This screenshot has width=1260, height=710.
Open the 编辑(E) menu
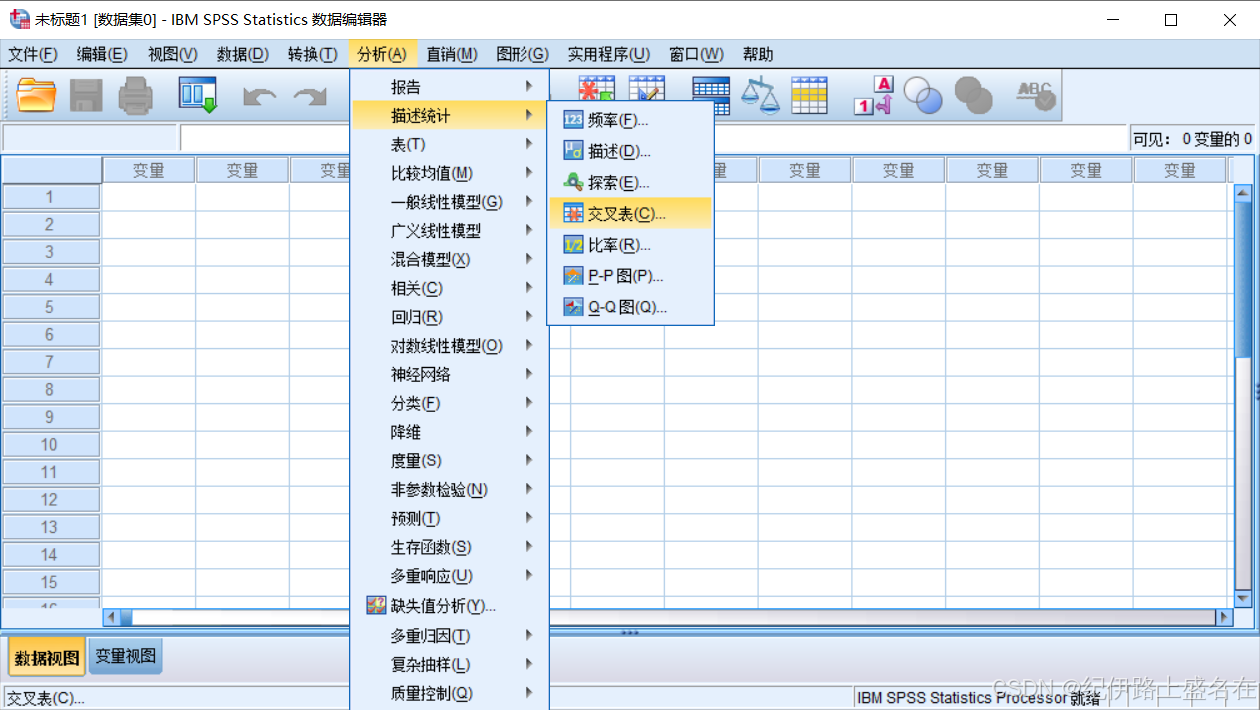click(x=102, y=54)
